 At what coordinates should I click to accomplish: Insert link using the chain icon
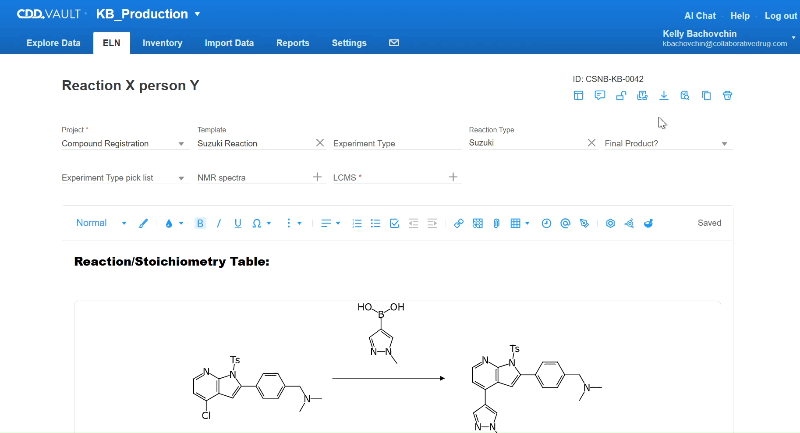459,223
